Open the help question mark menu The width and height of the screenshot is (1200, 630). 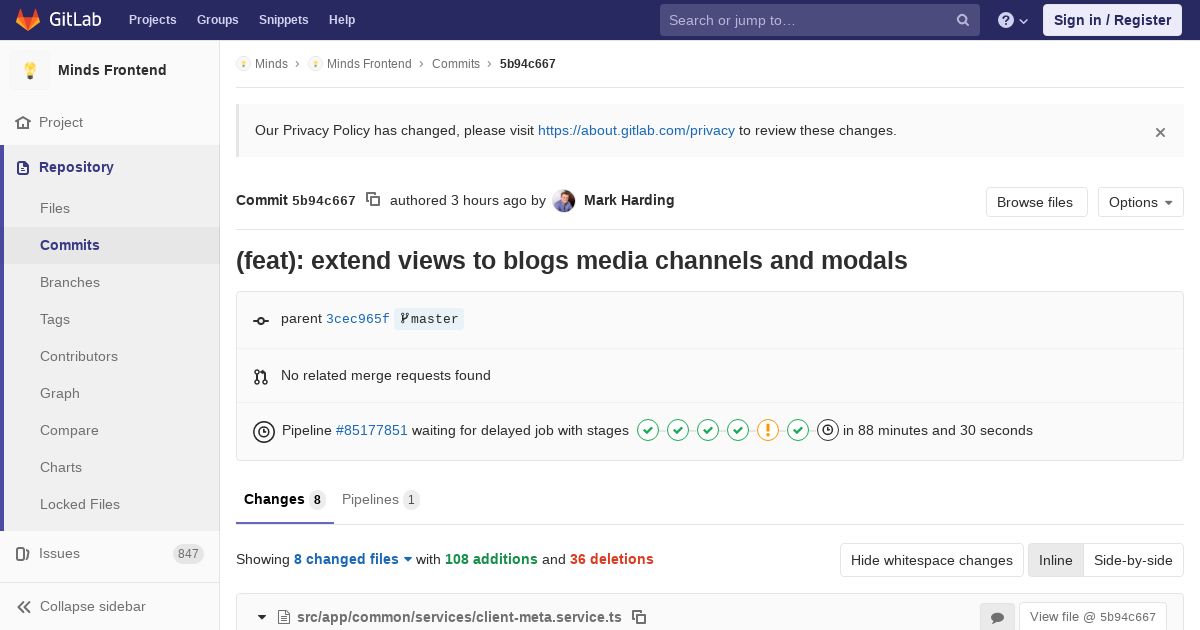coord(1012,20)
